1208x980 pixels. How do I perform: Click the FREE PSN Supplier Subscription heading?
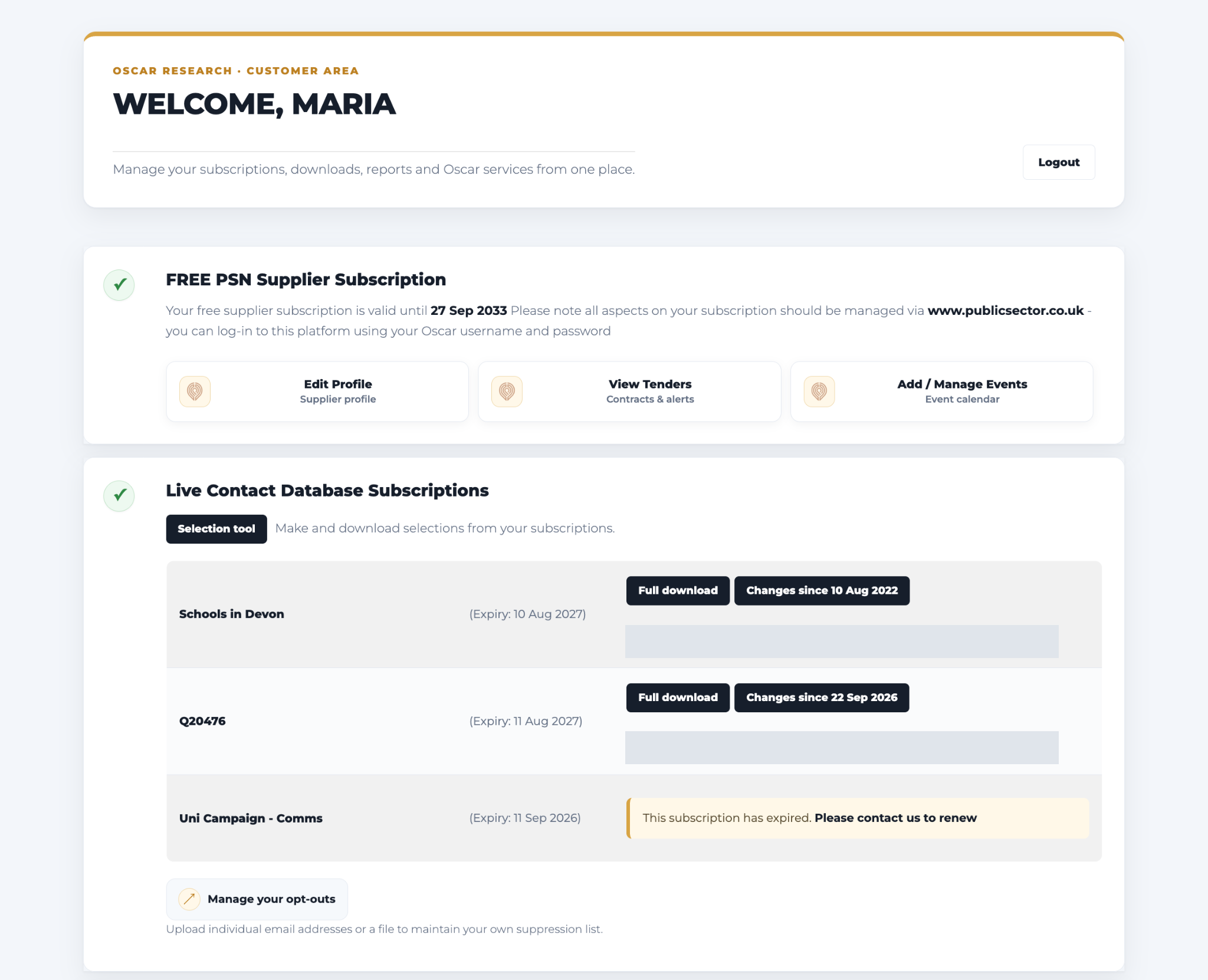306,279
